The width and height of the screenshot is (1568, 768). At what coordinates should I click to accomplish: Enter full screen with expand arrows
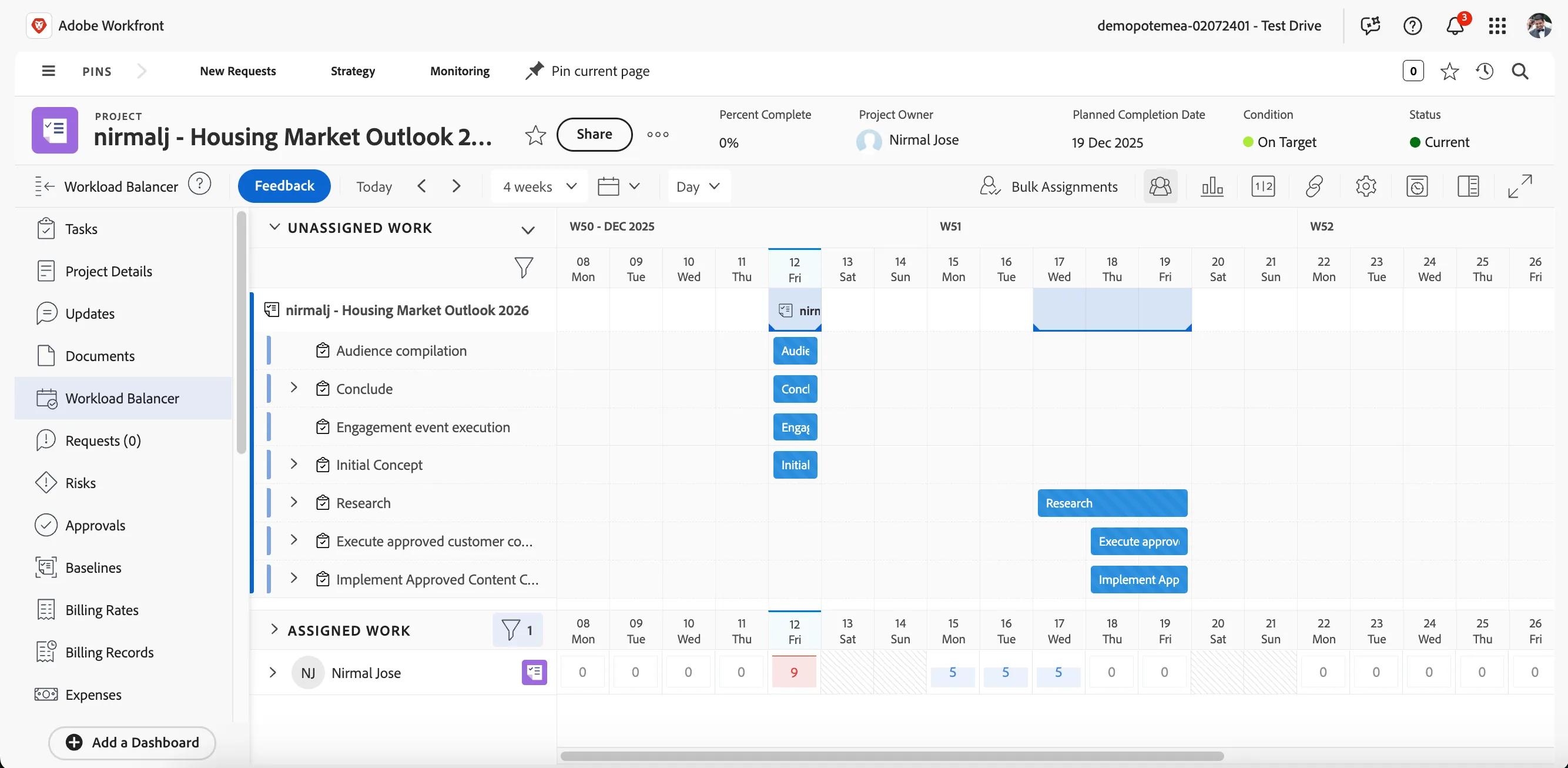pyautogui.click(x=1520, y=186)
